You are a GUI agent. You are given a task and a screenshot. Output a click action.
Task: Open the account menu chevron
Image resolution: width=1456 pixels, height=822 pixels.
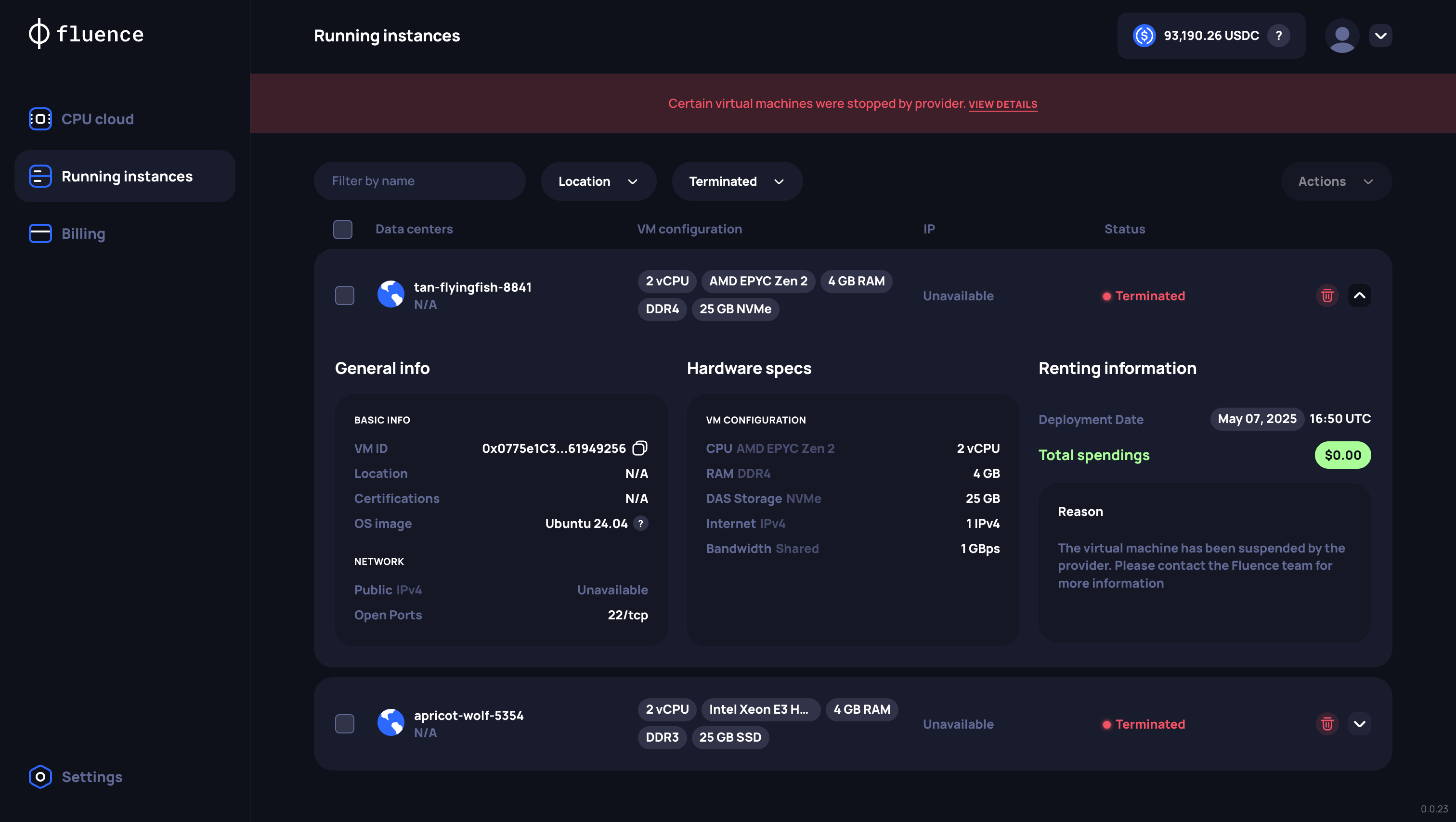tap(1380, 36)
